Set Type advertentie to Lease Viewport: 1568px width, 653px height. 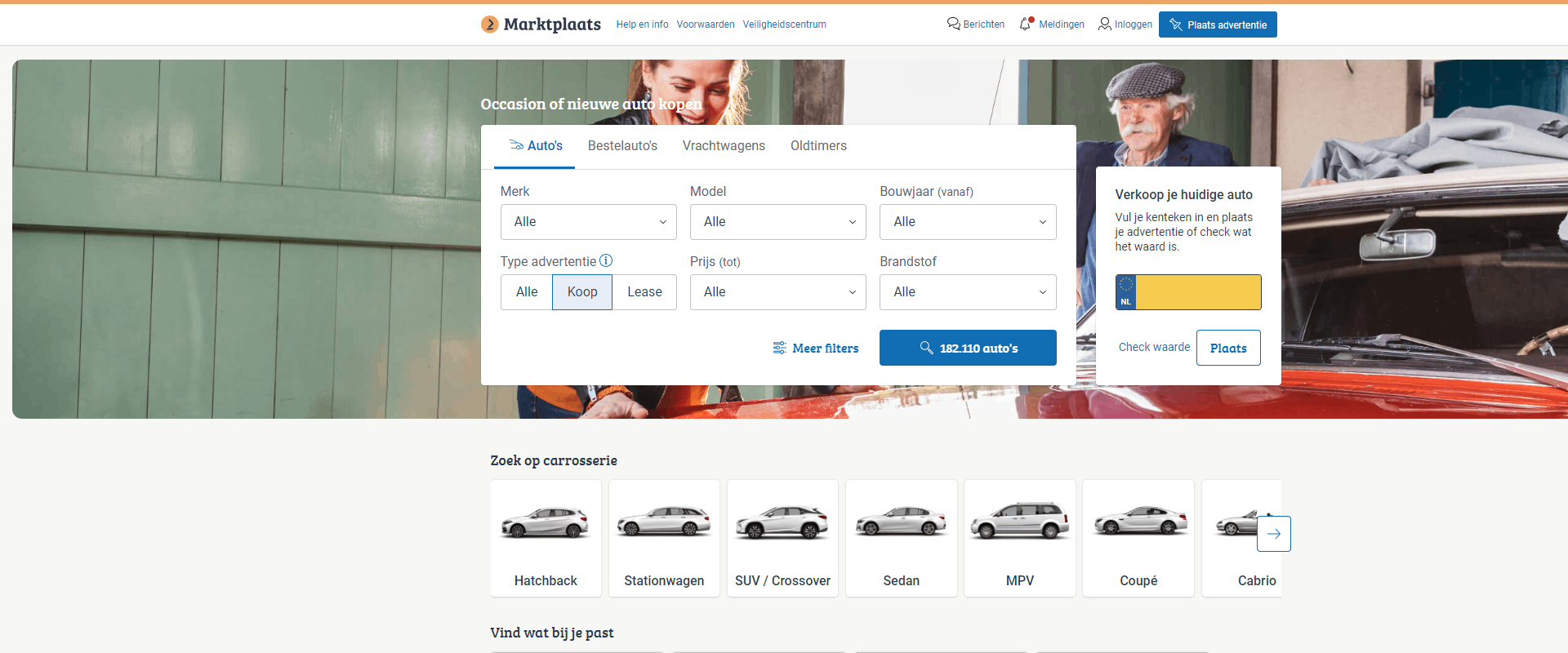[x=644, y=292]
